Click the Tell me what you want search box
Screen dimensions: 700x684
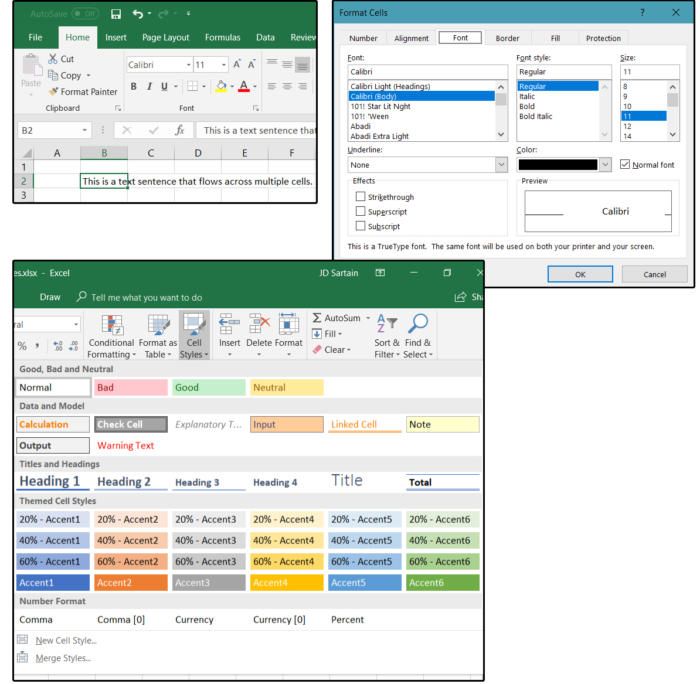coord(146,297)
